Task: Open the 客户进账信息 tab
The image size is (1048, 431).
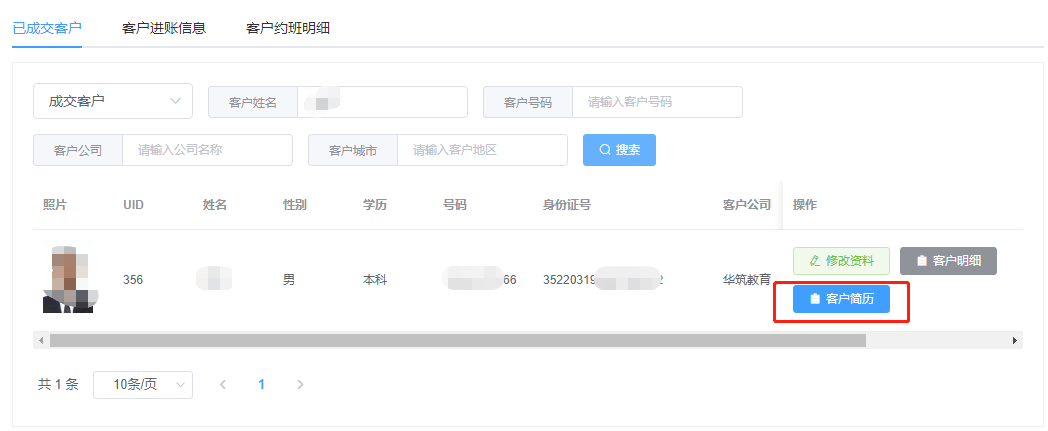Action: [164, 28]
